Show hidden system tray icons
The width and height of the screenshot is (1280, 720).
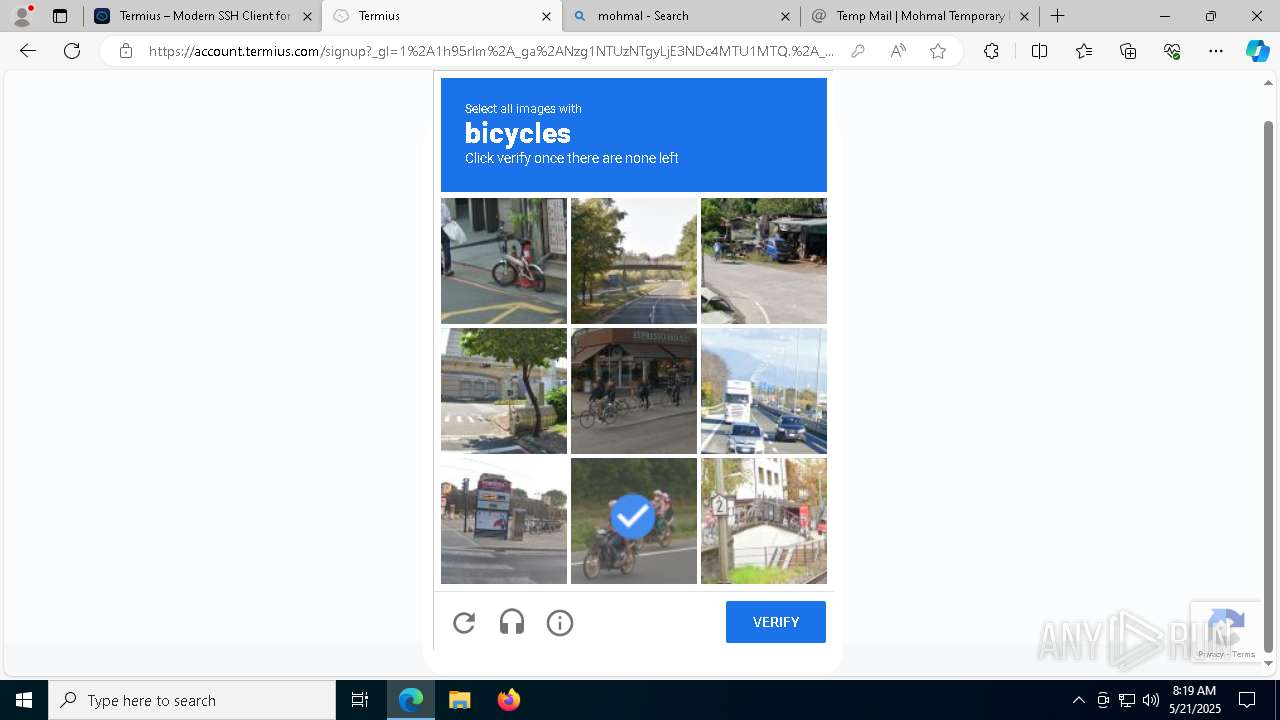(x=1078, y=700)
